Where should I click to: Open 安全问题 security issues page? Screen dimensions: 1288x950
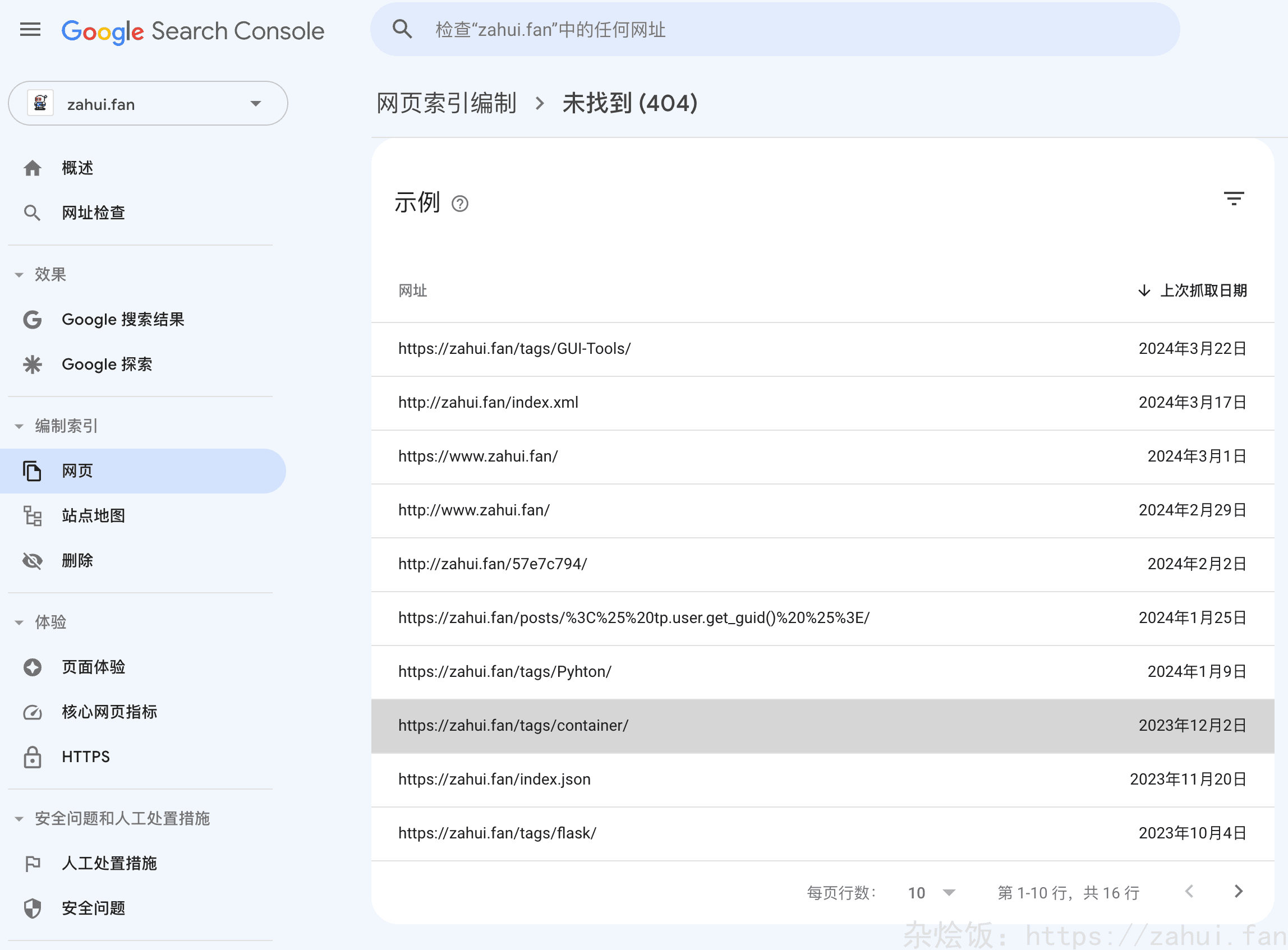93,908
